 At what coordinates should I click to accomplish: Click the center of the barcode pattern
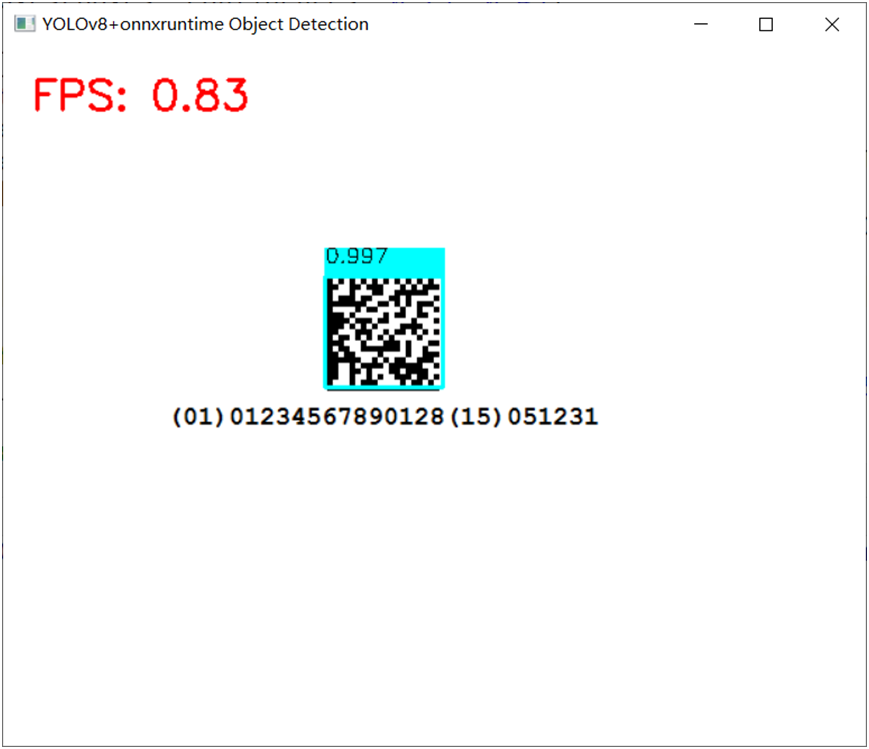(385, 330)
